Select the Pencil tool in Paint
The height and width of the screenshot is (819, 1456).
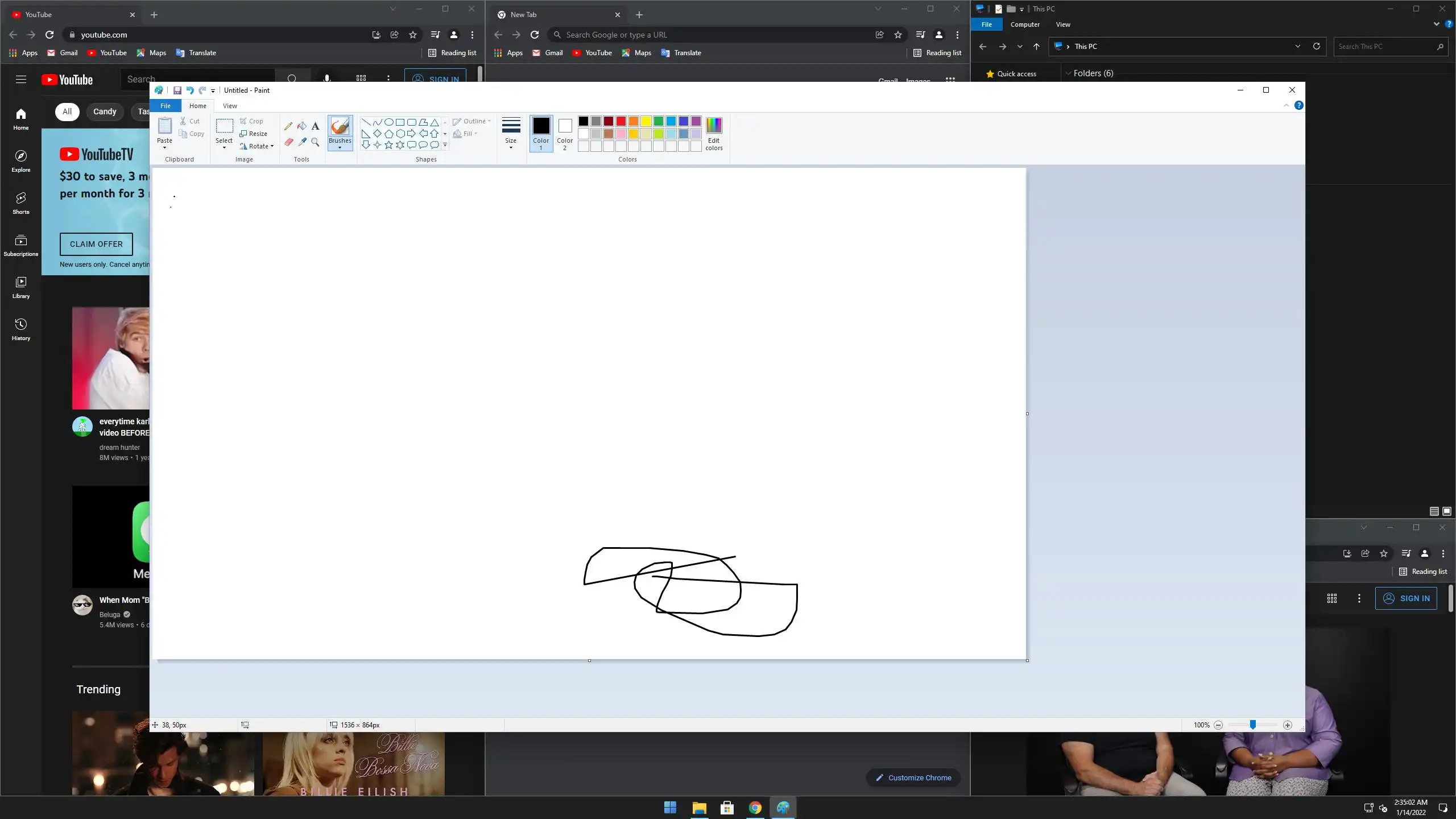click(288, 126)
